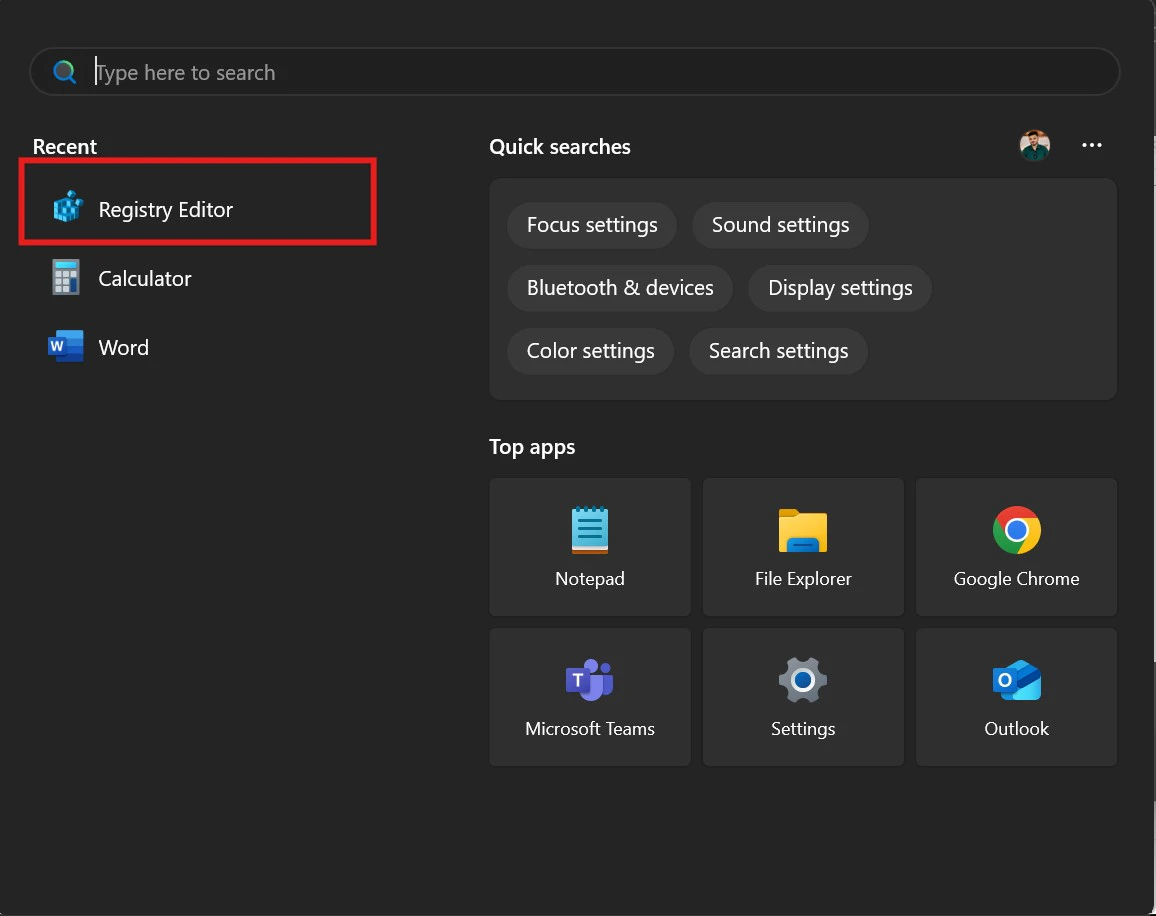Click the Notepad tile label

pyautogui.click(x=590, y=579)
